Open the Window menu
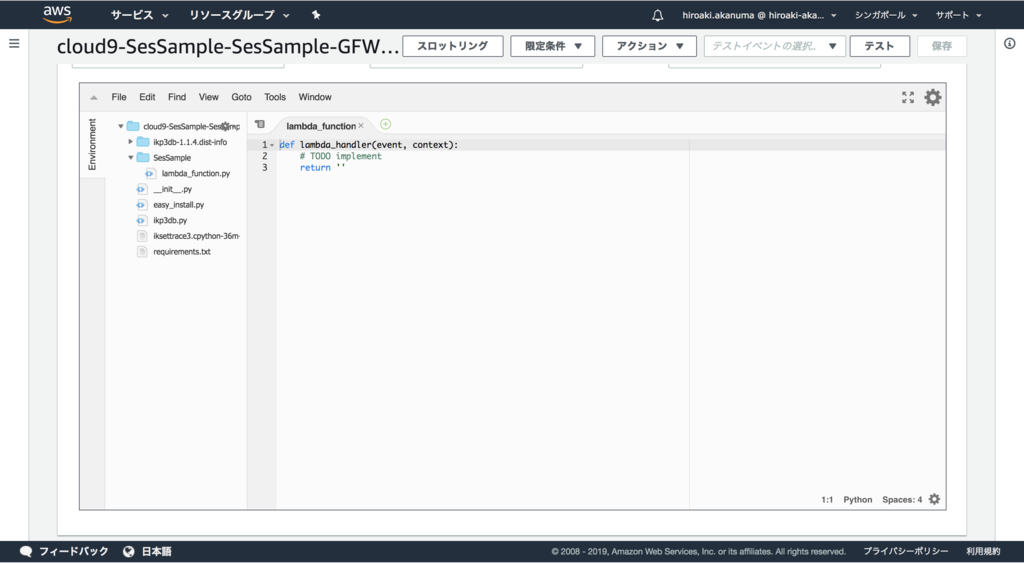Viewport: 1024px width, 563px height. (x=315, y=97)
